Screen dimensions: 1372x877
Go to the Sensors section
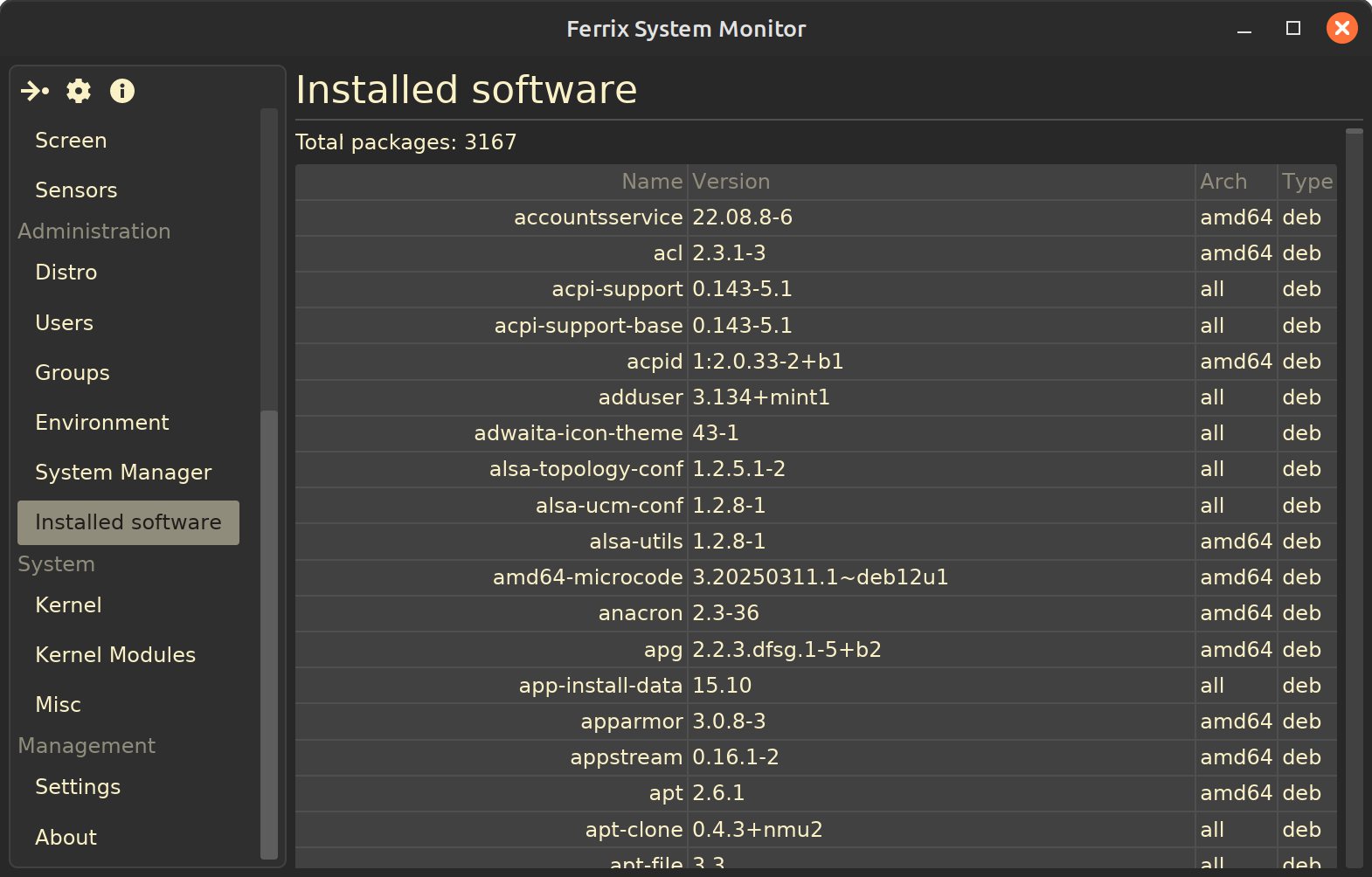tap(76, 190)
